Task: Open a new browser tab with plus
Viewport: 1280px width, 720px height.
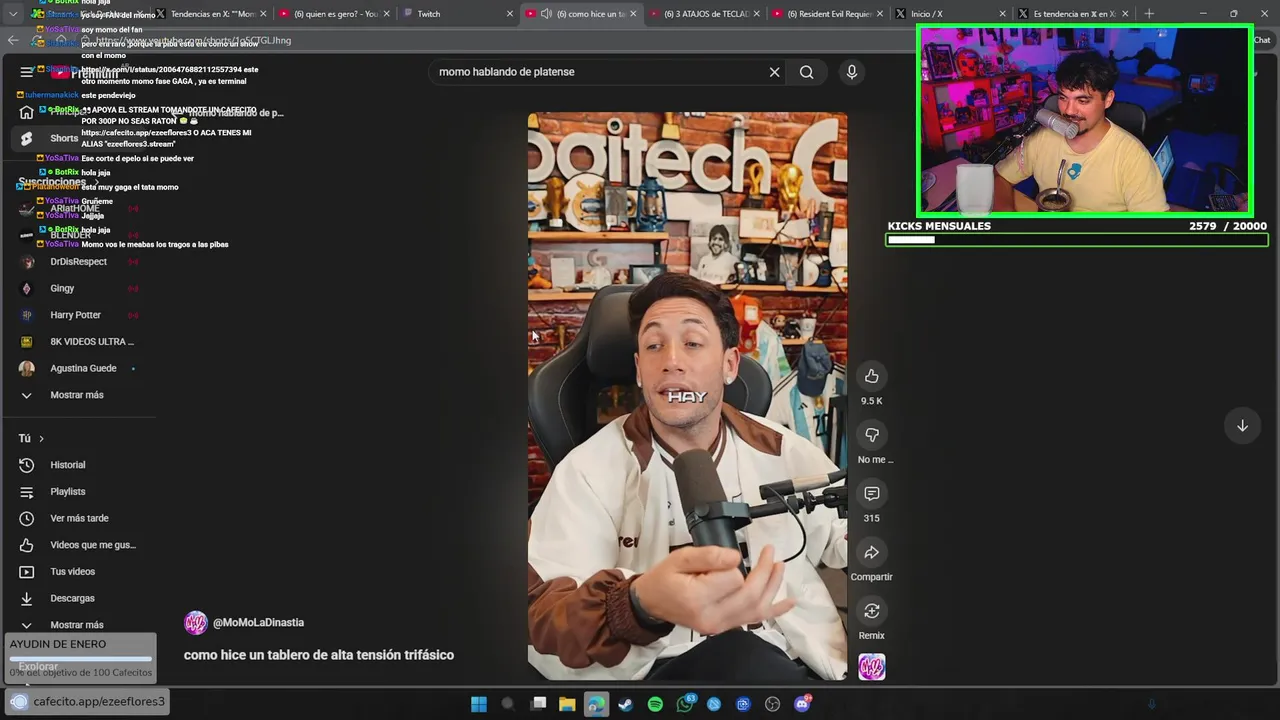Action: pos(1149,14)
